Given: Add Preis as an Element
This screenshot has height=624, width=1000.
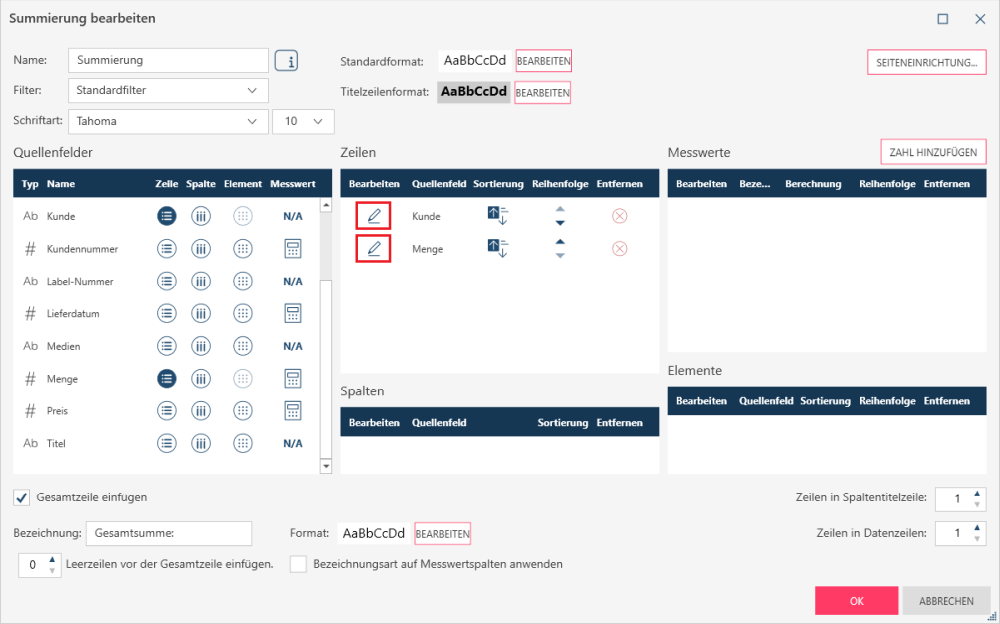Looking at the screenshot, I should click(242, 411).
